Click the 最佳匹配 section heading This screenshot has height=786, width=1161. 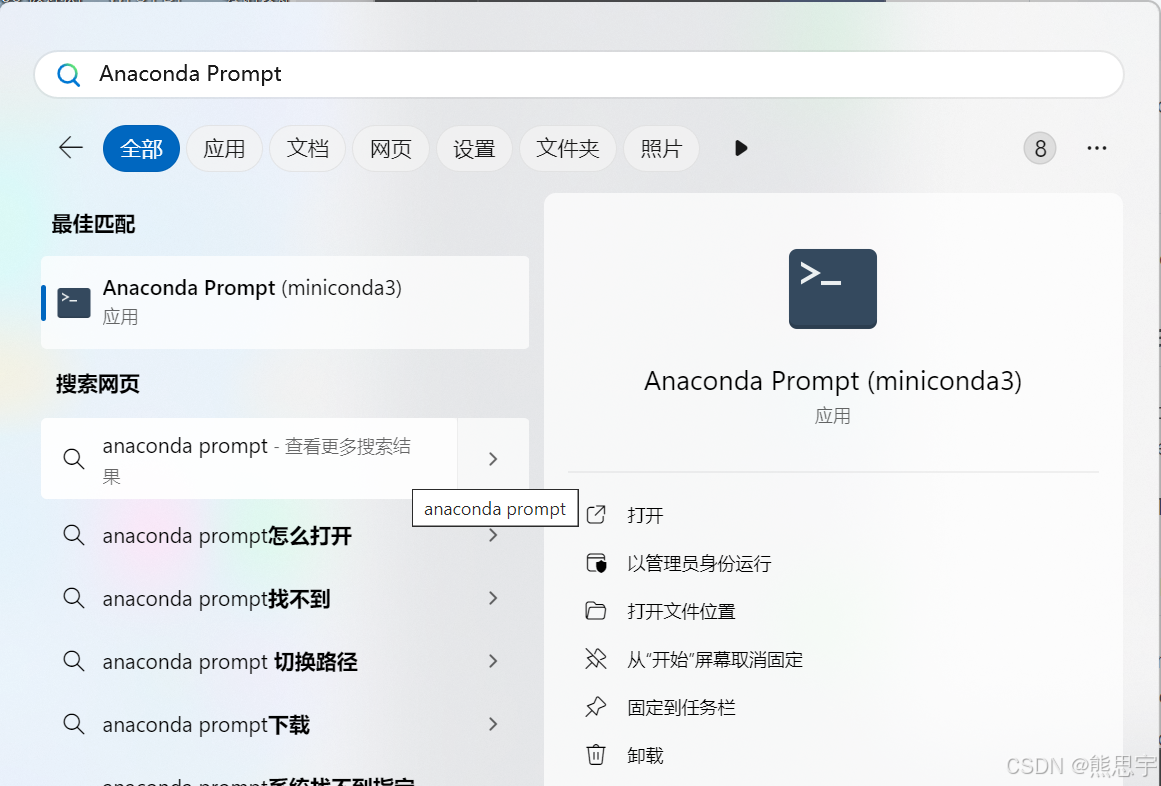(93, 224)
